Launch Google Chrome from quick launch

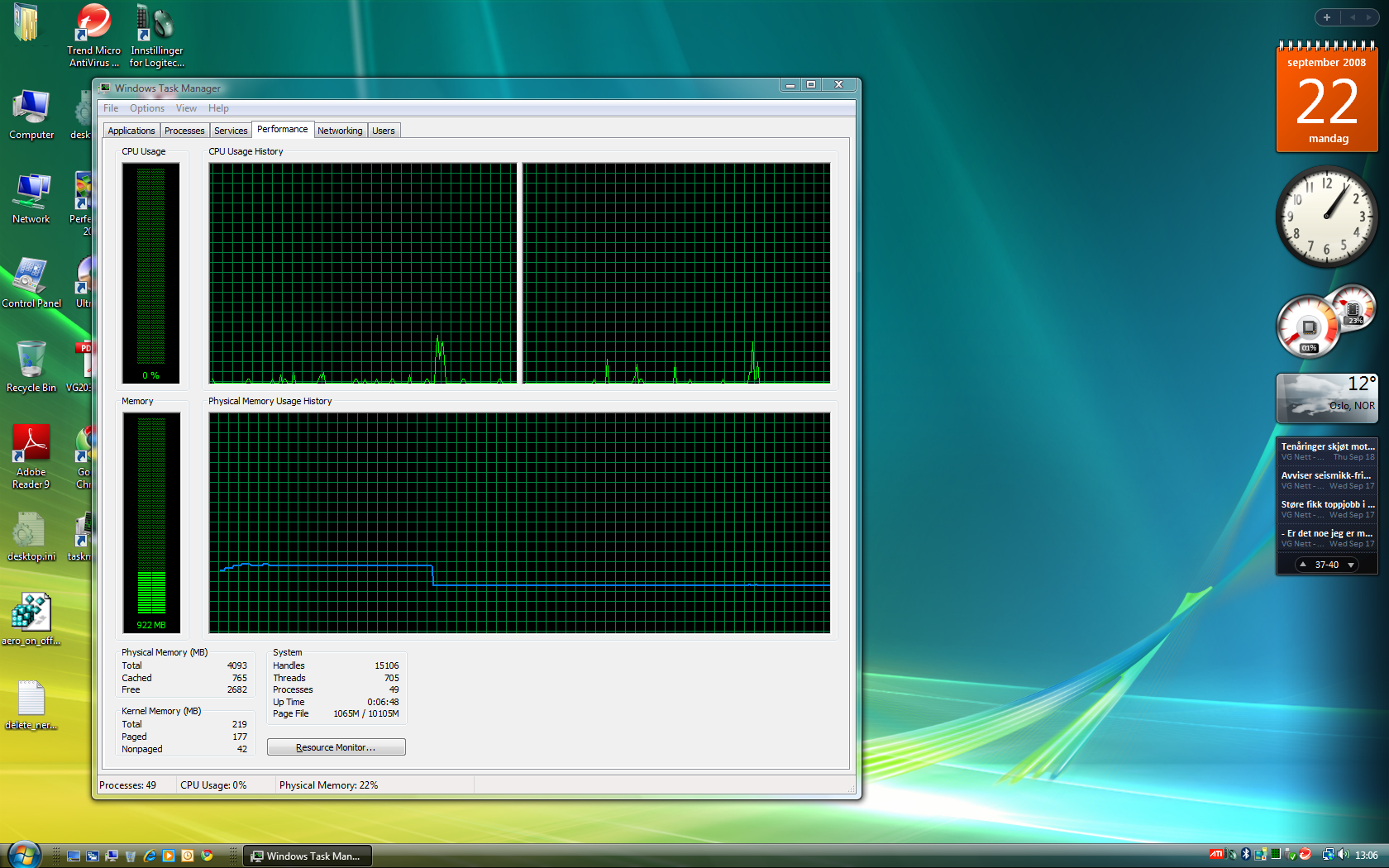coord(207,856)
